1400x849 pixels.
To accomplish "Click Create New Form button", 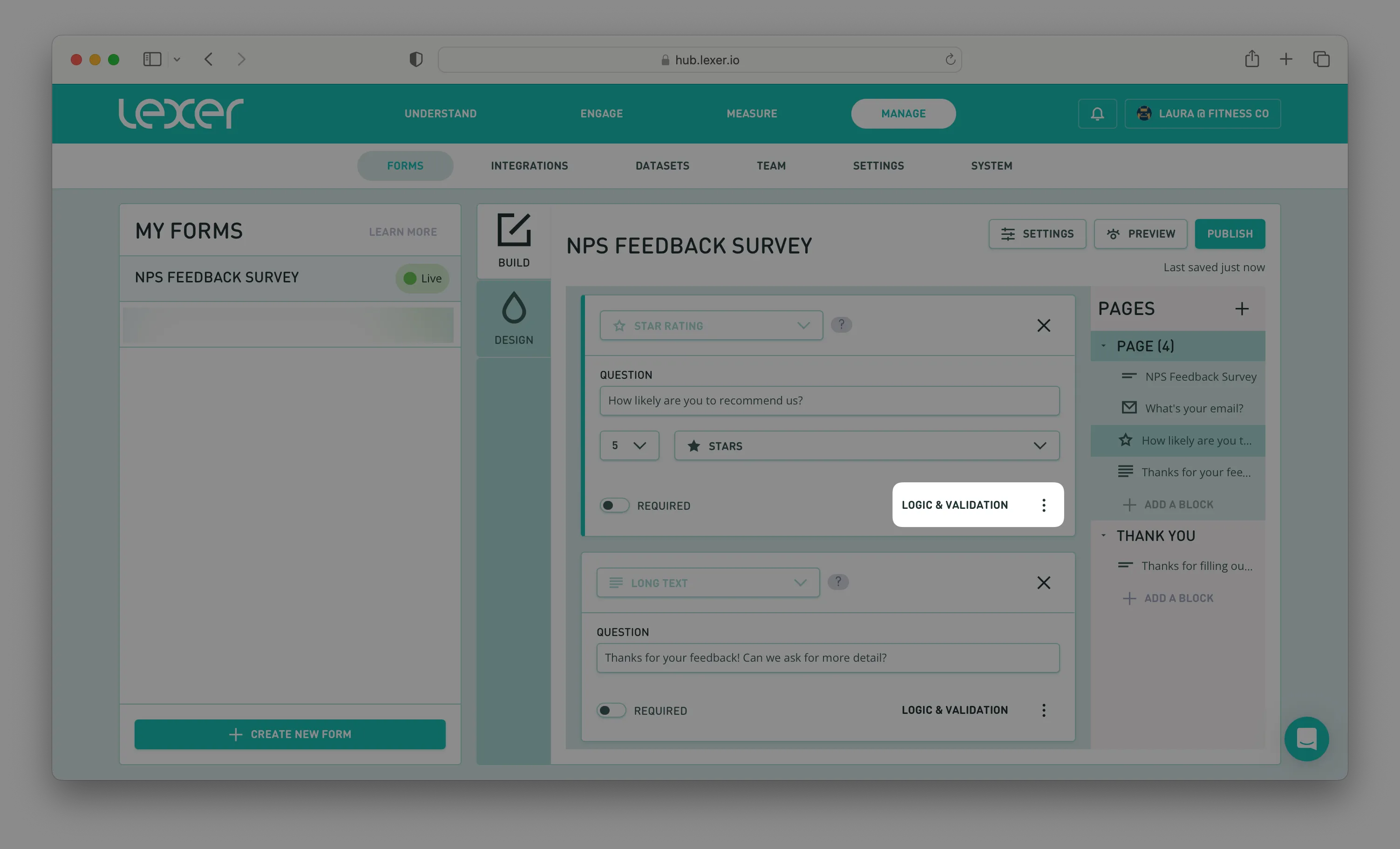I will point(290,734).
